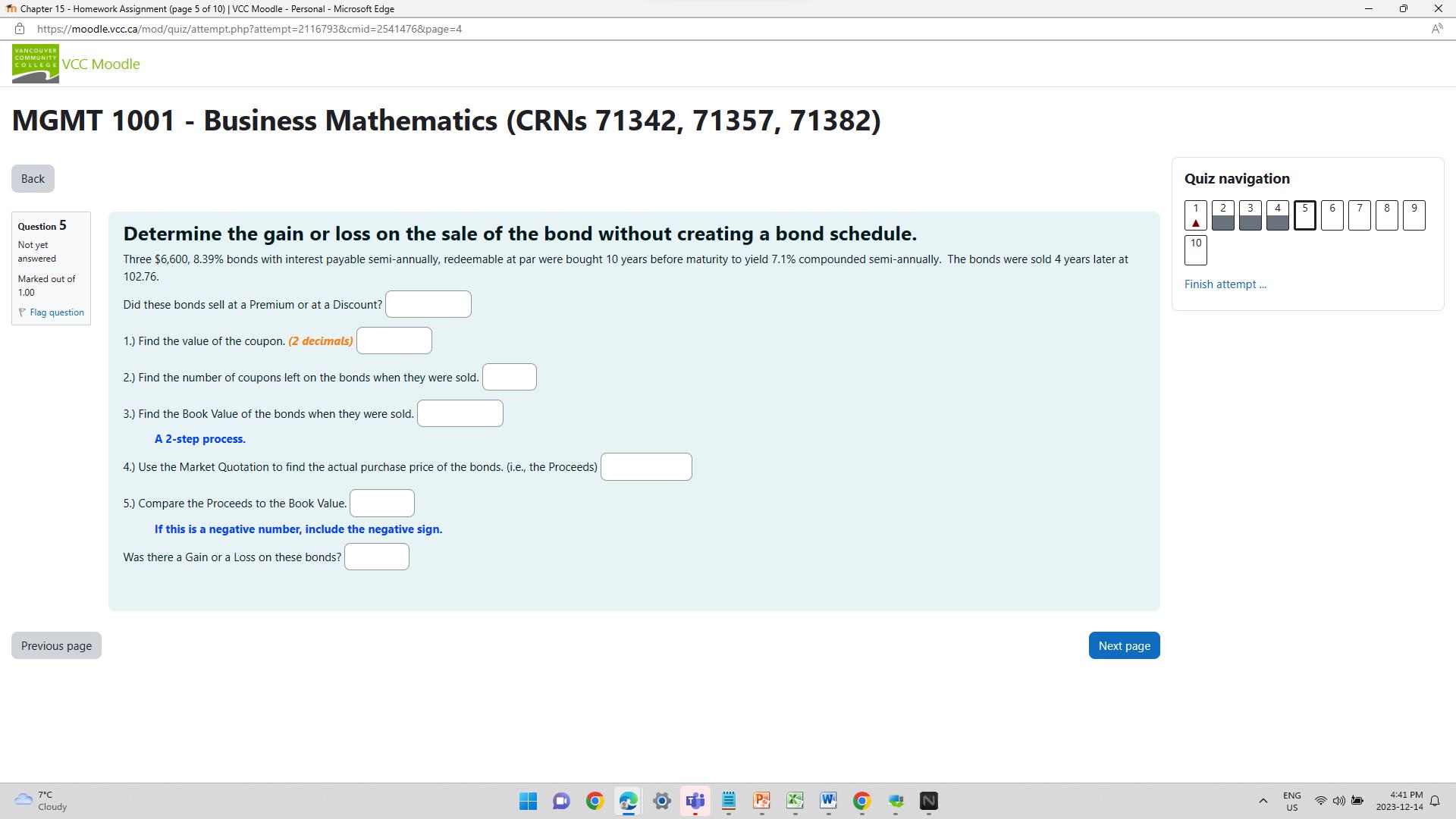Open the Notepad icon in taskbar

[729, 801]
